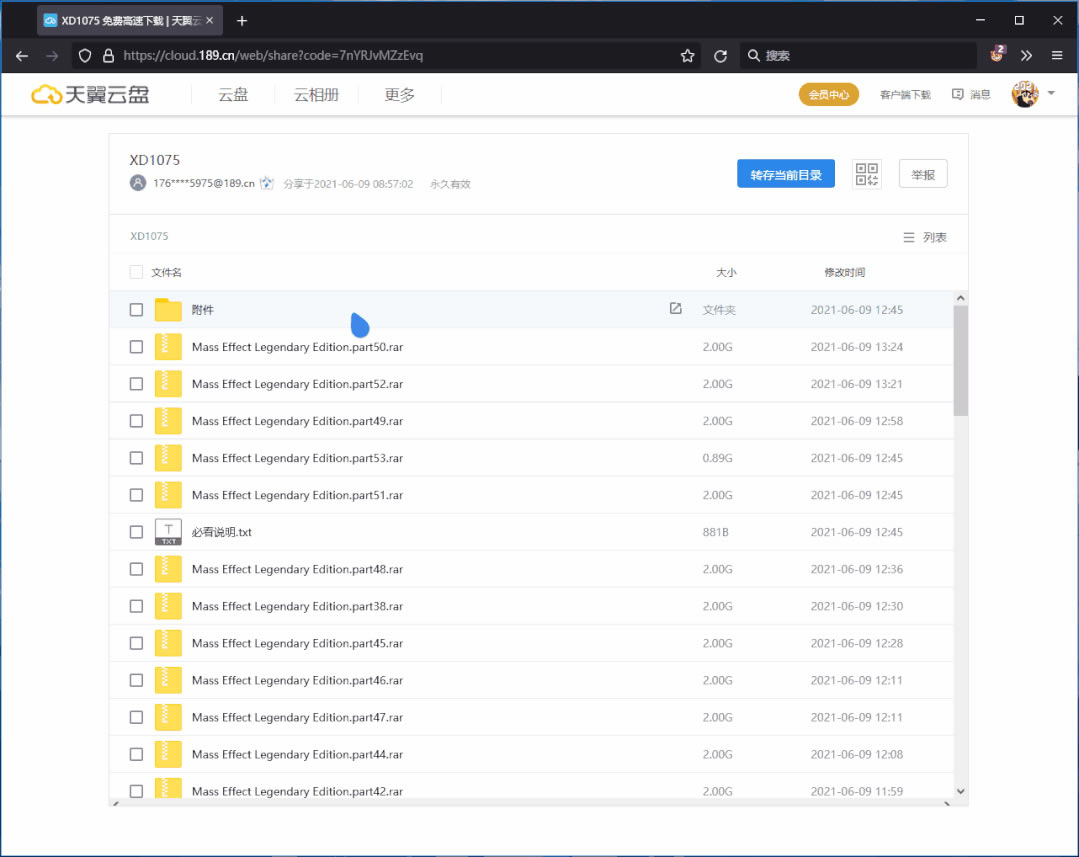The width and height of the screenshot is (1079, 857).
Task: Click the part46.rar archive icon
Action: point(168,680)
